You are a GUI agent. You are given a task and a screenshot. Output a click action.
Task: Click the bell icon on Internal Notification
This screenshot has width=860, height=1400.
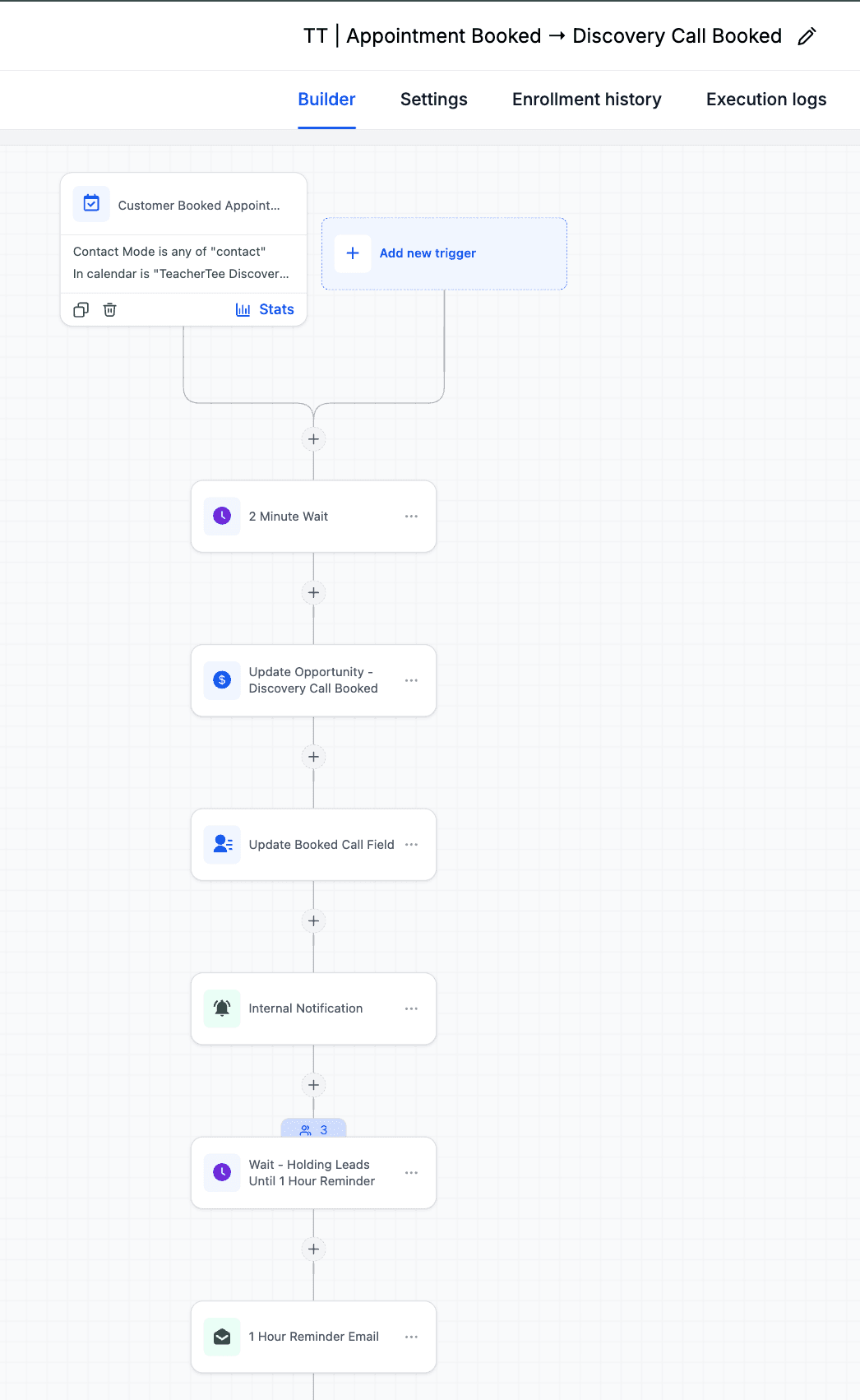(x=222, y=1008)
